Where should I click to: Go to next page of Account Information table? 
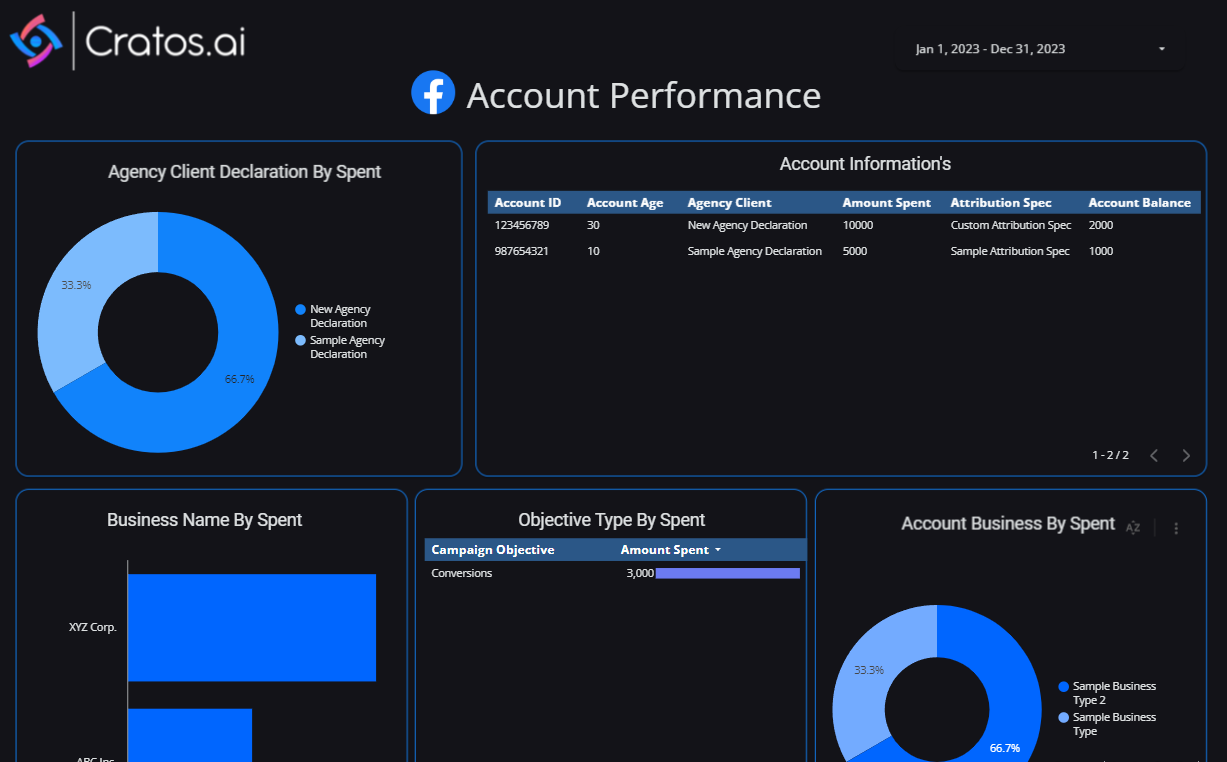pos(1186,455)
